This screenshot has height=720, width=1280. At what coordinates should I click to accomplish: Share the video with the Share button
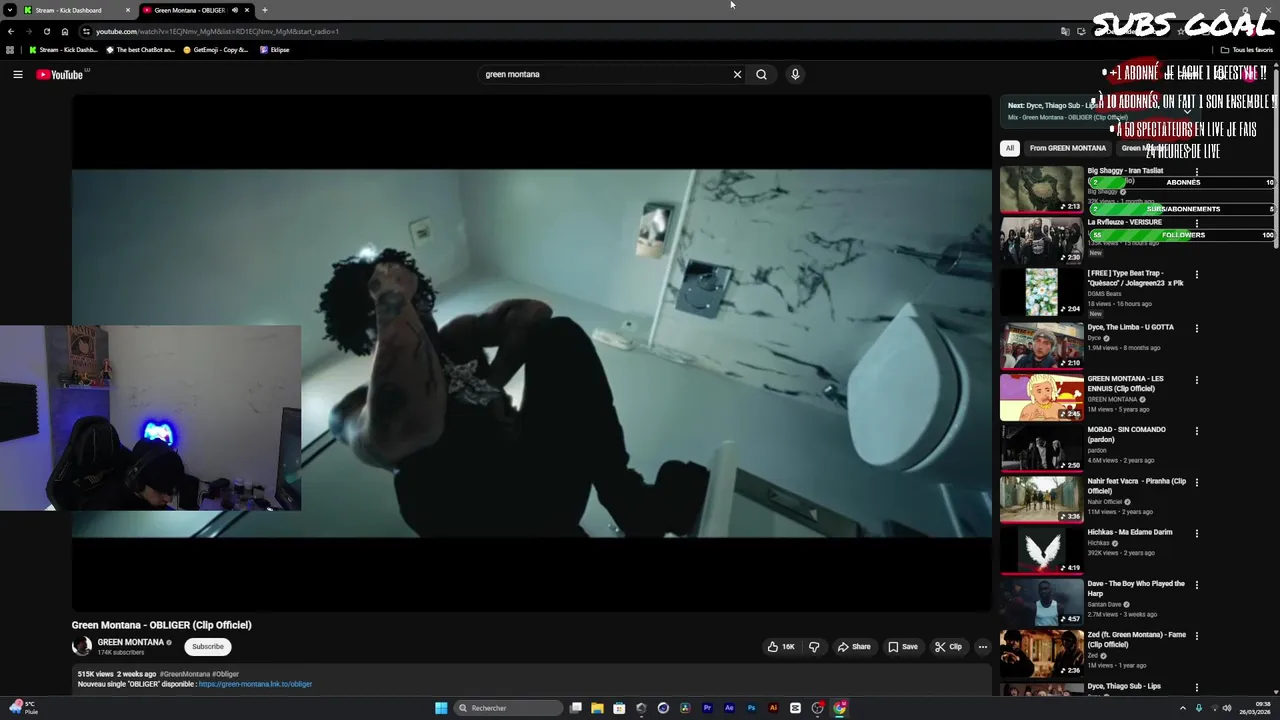pyautogui.click(x=854, y=647)
